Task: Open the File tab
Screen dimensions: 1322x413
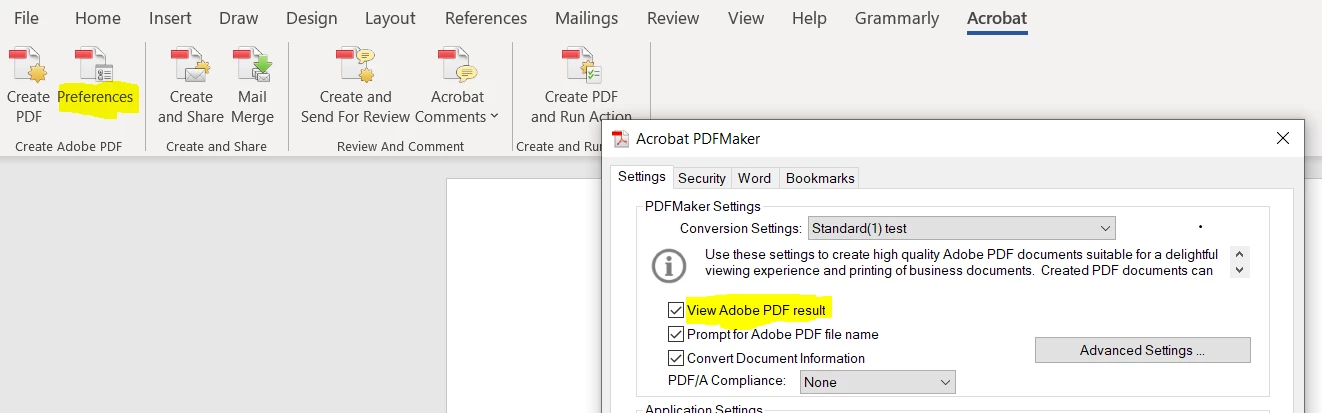Action: [27, 18]
